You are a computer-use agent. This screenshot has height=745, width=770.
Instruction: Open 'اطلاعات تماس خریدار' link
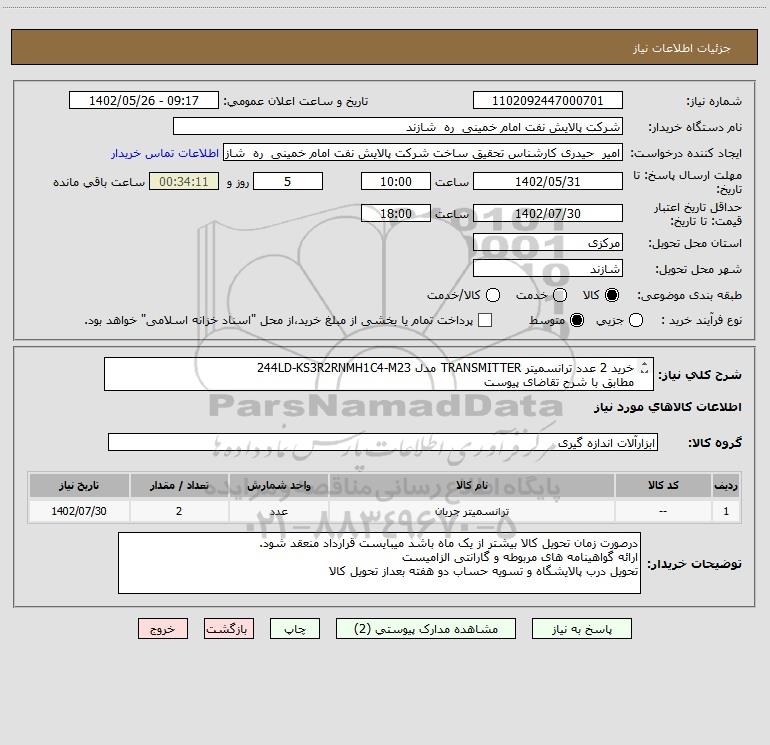coord(165,153)
